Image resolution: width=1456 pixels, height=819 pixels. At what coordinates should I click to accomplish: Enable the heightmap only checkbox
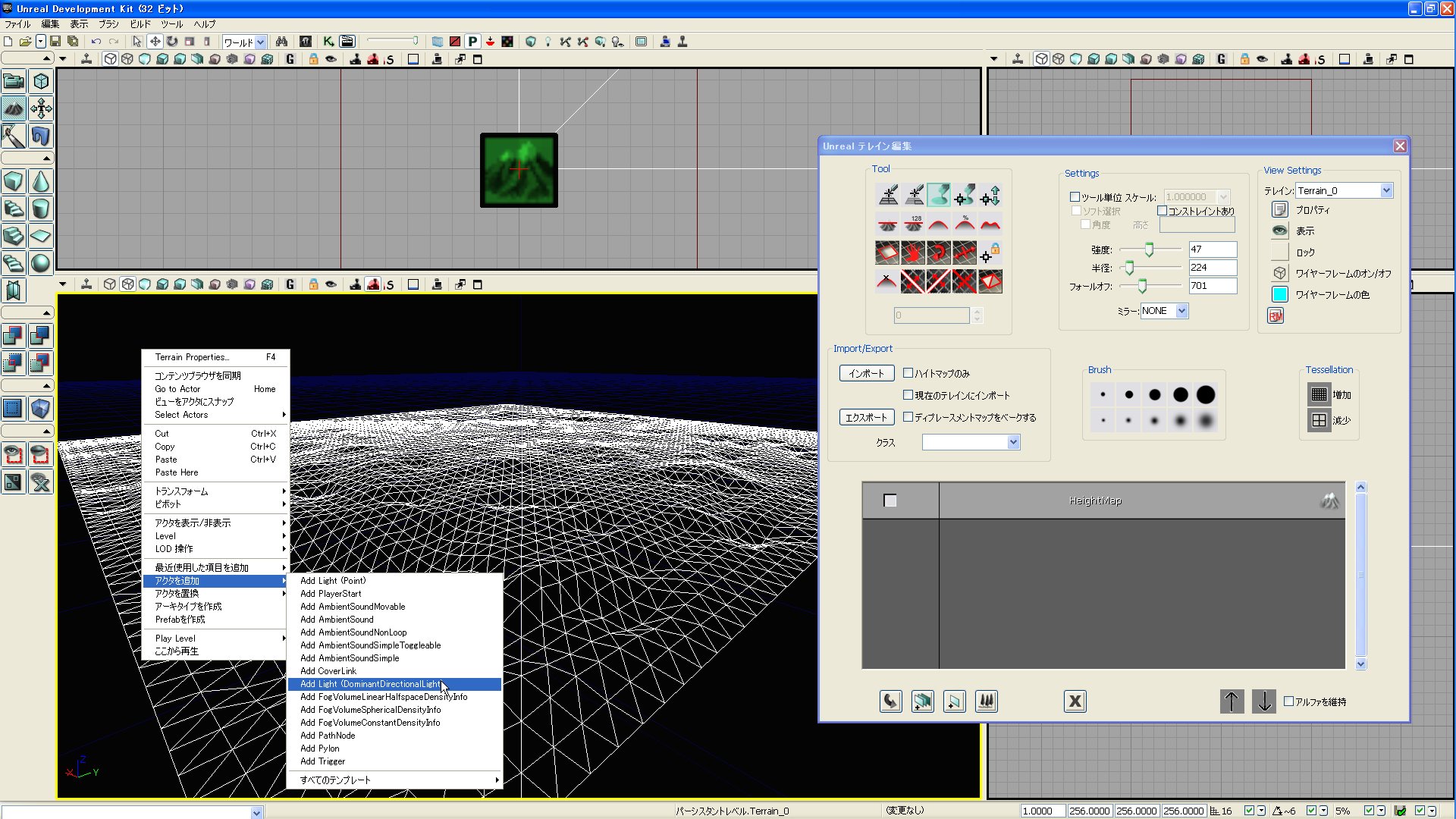pyautogui.click(x=908, y=373)
